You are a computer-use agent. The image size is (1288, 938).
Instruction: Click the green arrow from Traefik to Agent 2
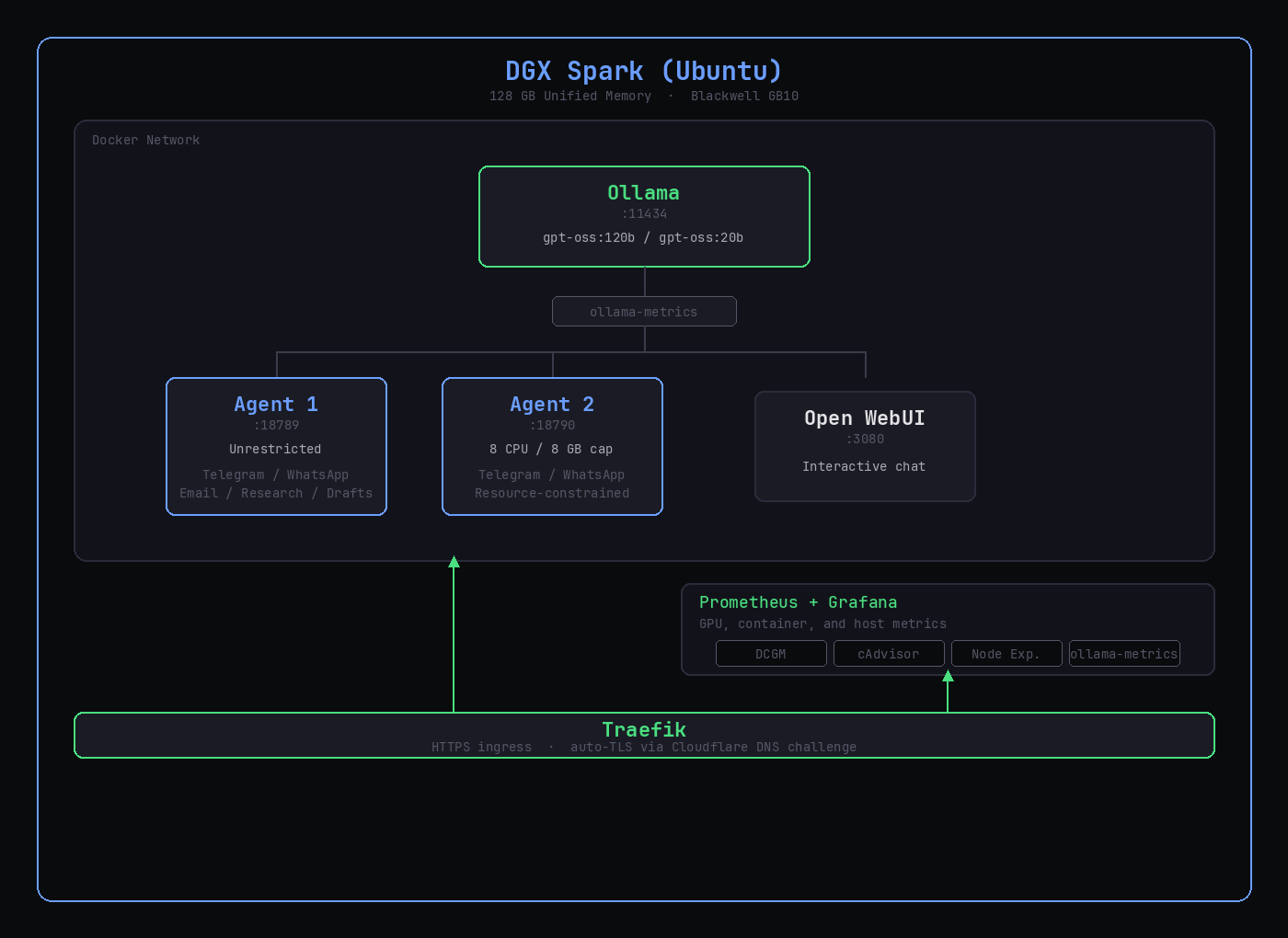coord(454,635)
